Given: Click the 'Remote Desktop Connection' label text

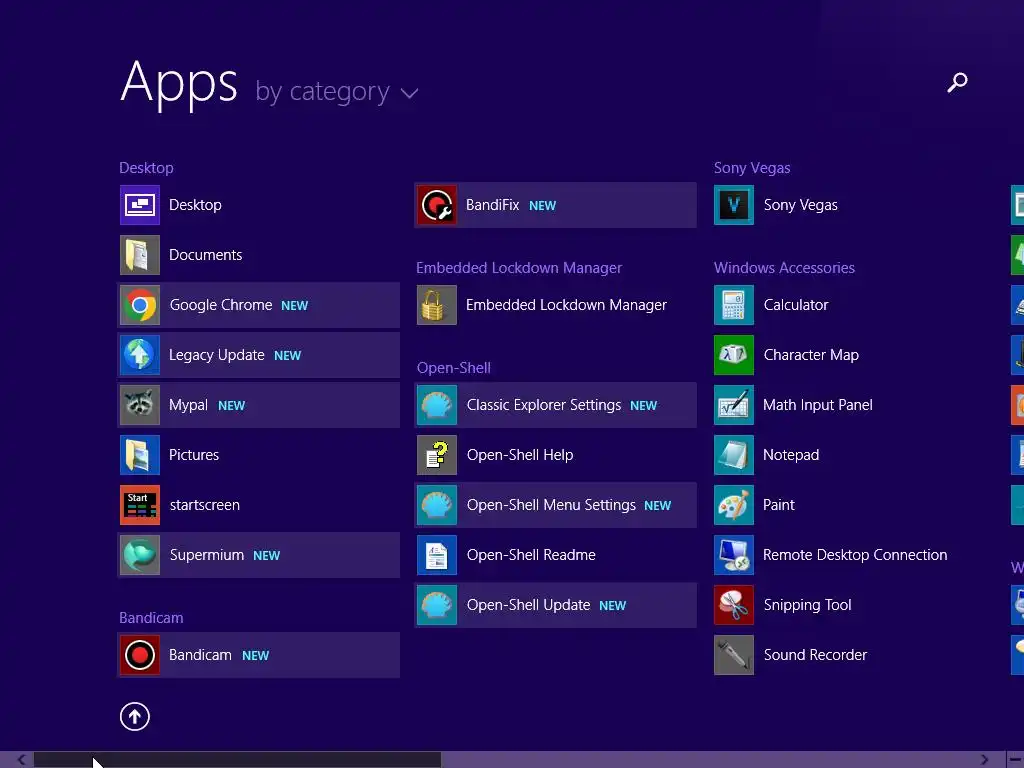Looking at the screenshot, I should 855,555.
